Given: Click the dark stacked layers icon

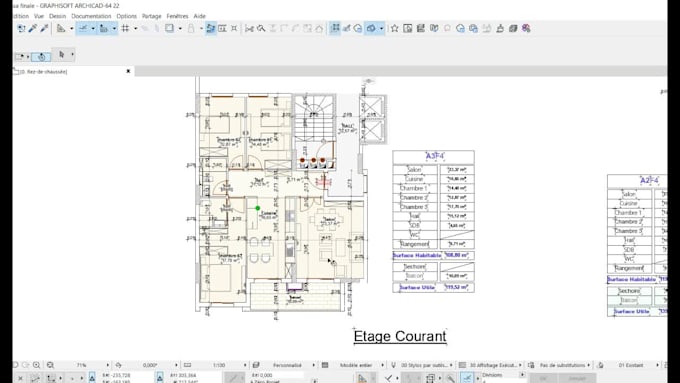Looking at the screenshot, I should (513, 29).
